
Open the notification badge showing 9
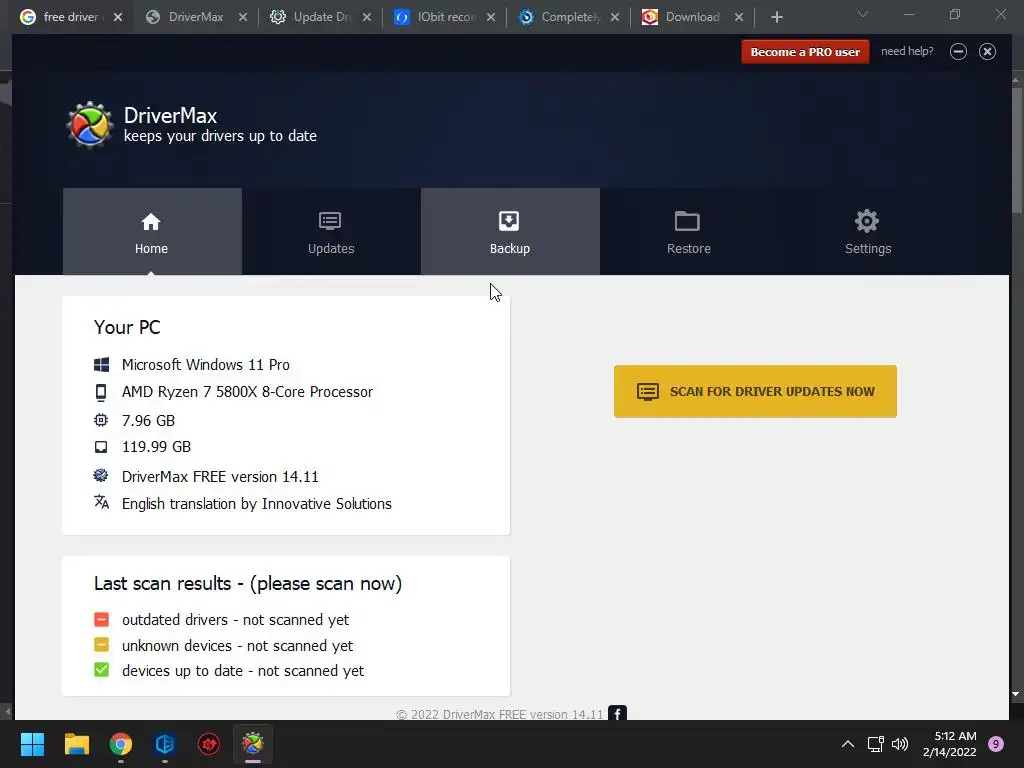[996, 744]
